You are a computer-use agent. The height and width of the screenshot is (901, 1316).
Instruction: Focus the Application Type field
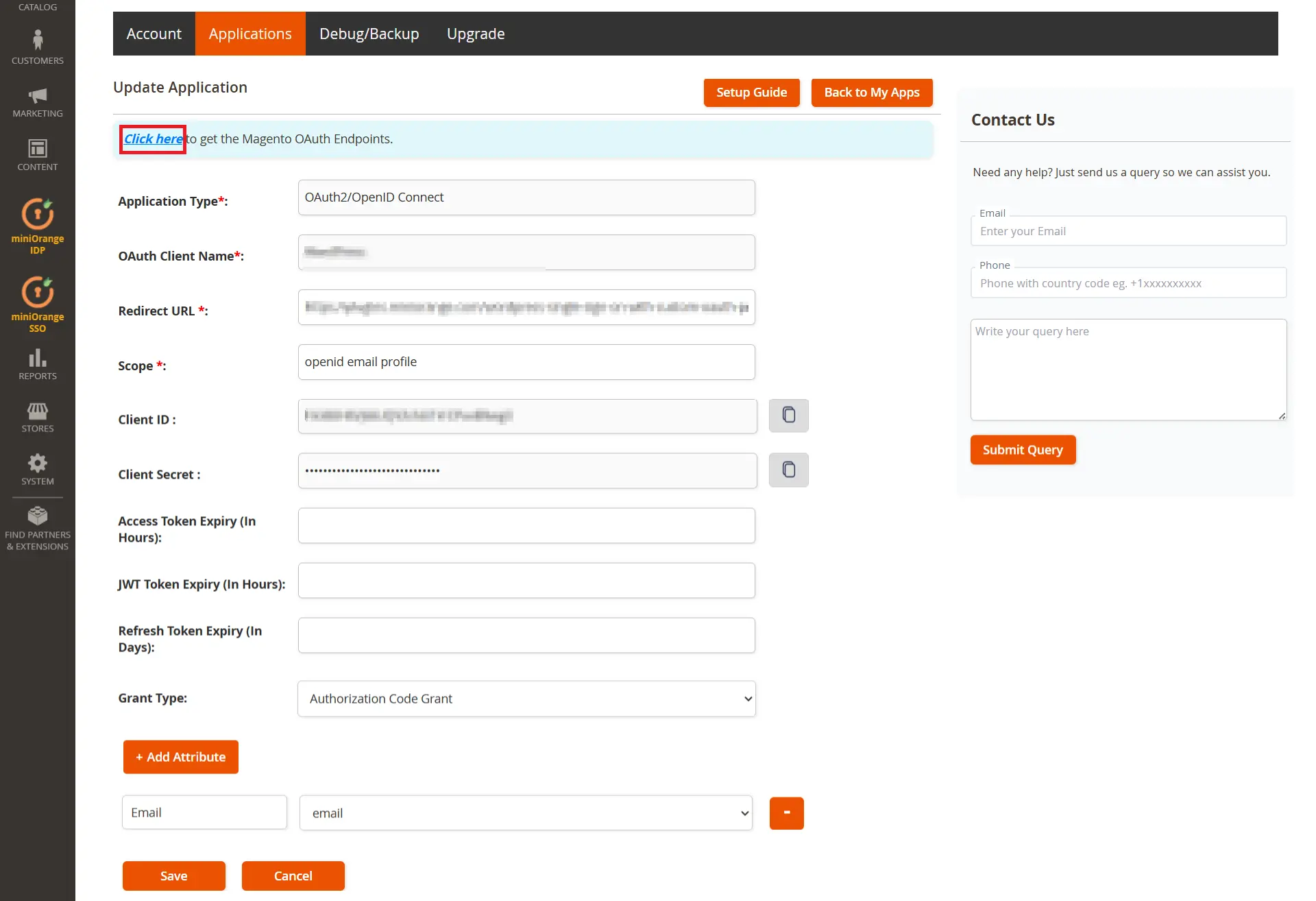(x=526, y=197)
